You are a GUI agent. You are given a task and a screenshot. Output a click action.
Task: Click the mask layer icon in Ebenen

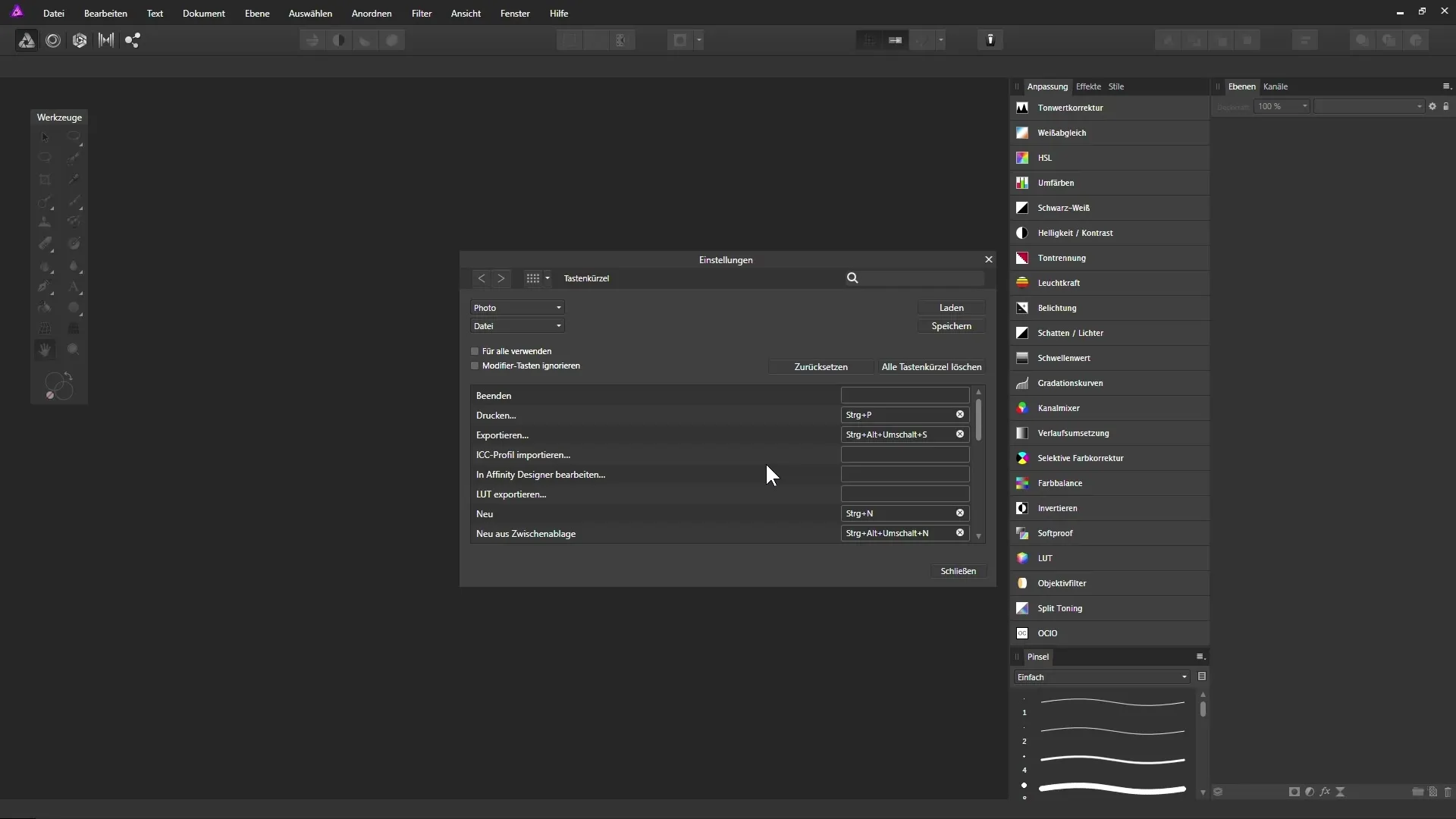click(1294, 792)
